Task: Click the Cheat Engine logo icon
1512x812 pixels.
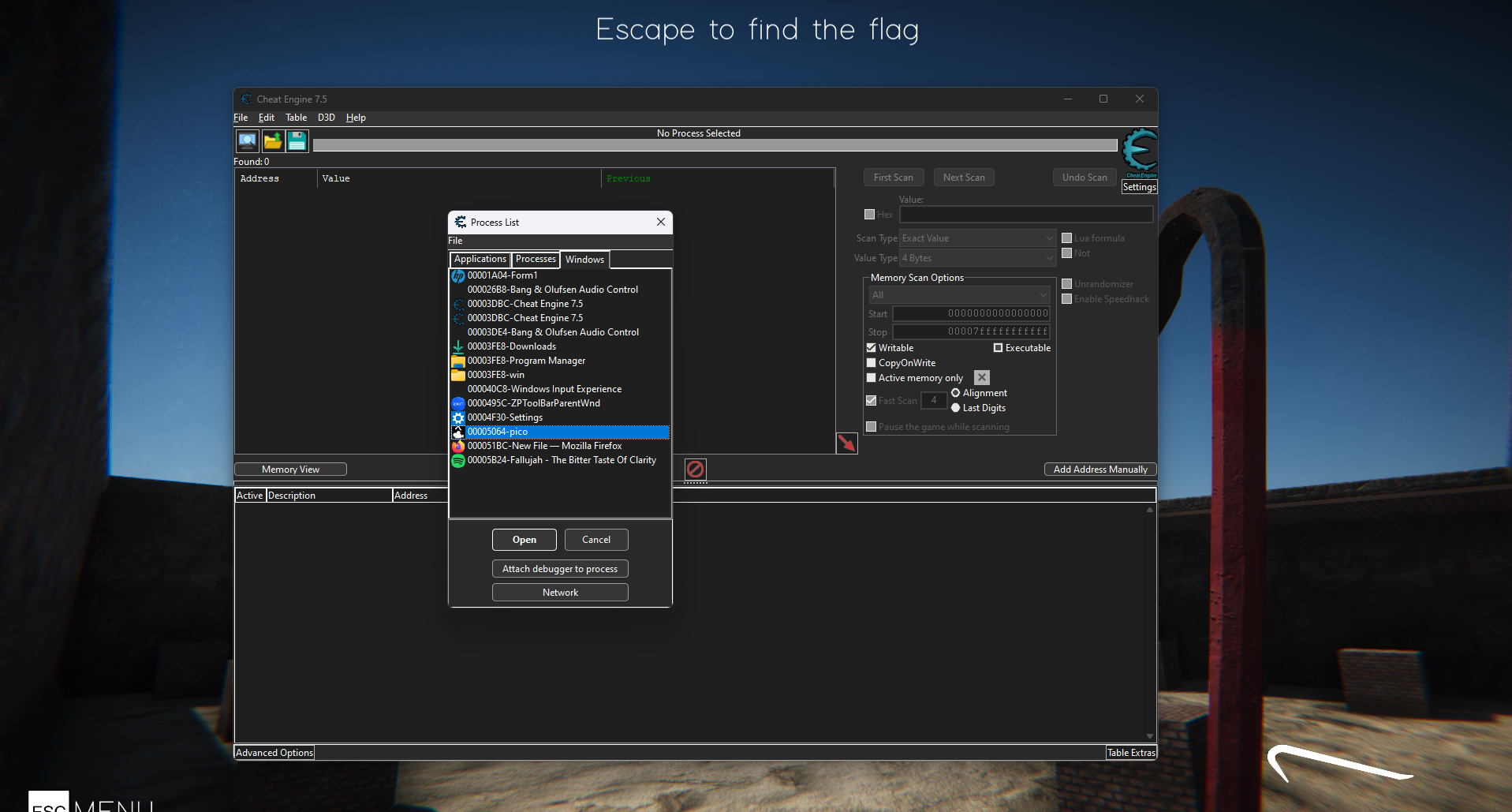Action: [x=1140, y=153]
